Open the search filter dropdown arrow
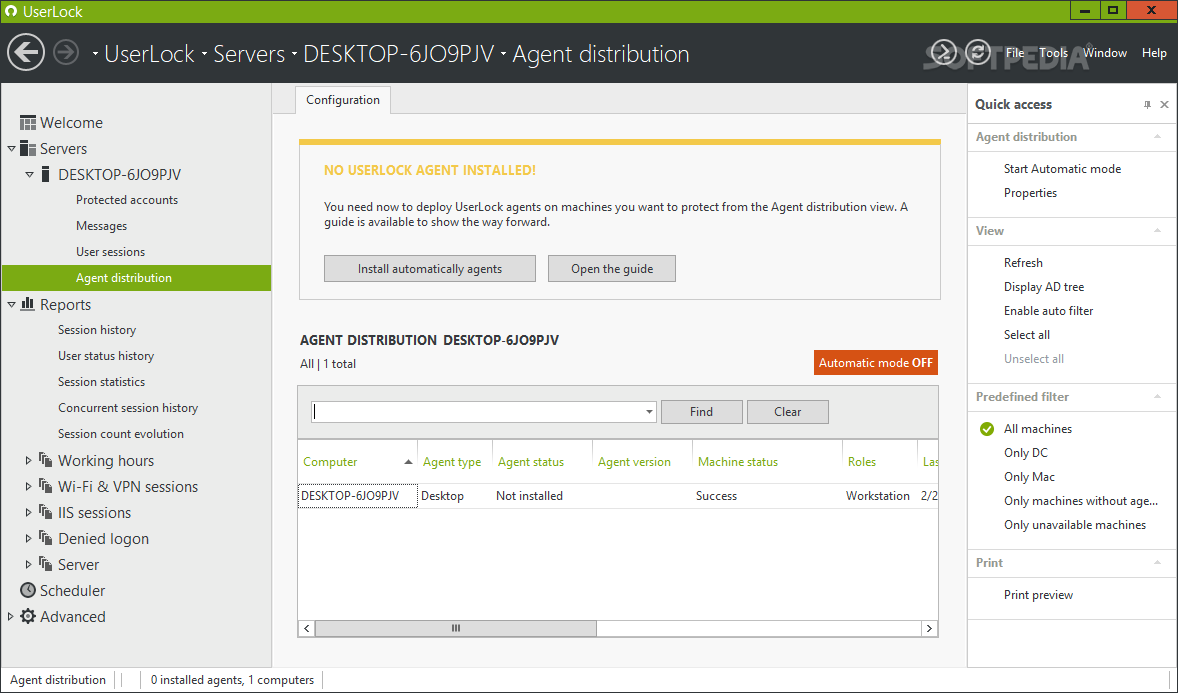Screen dimensions: 1178x693 [x=648, y=412]
